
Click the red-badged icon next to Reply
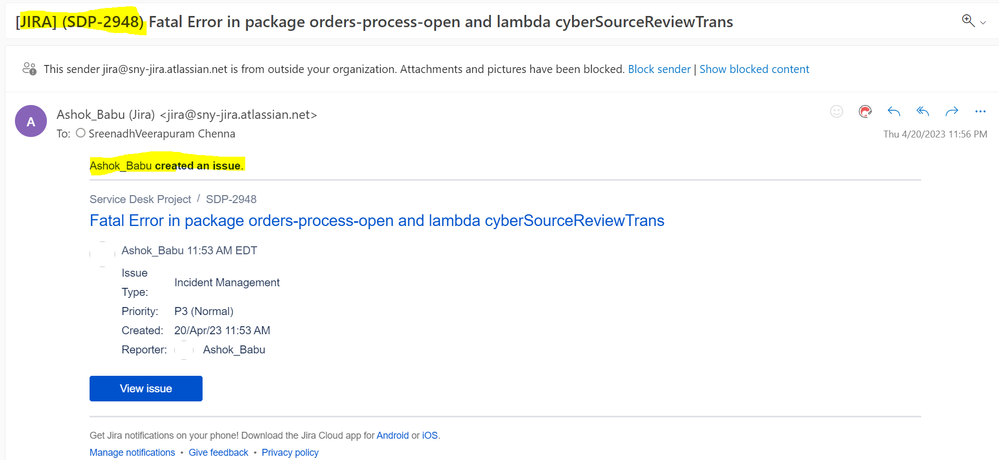[x=865, y=111]
